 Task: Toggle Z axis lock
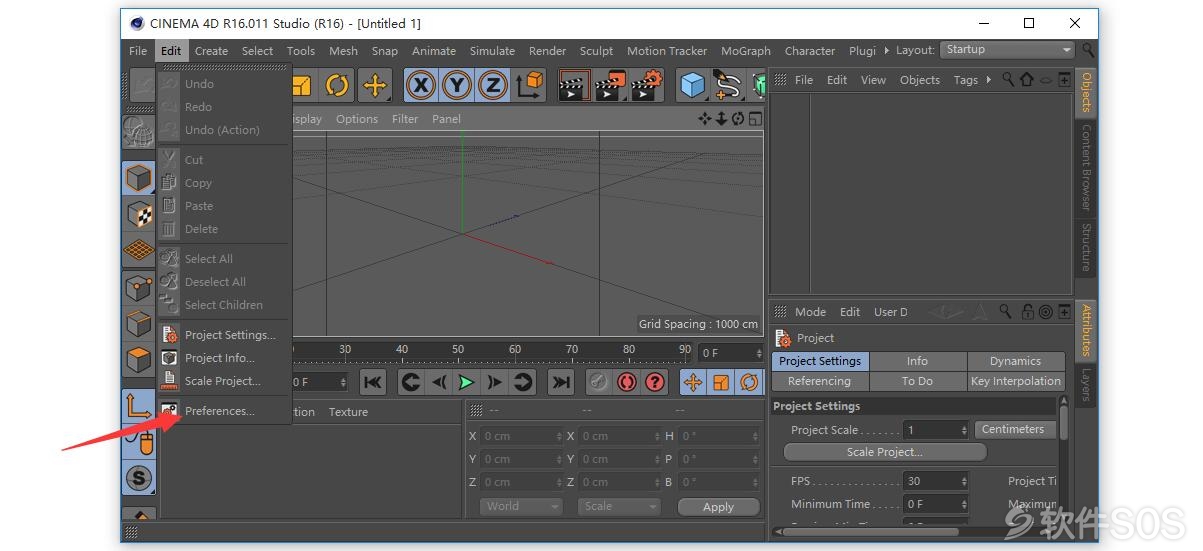click(x=492, y=86)
